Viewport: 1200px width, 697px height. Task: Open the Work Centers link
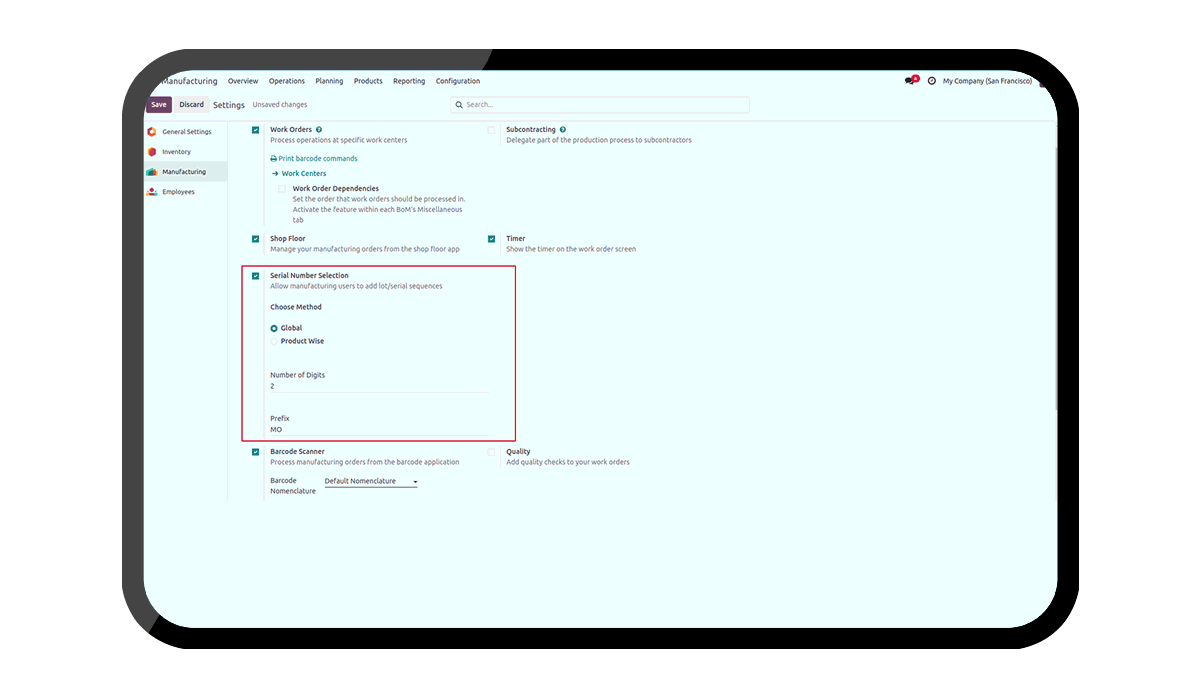pyautogui.click(x=304, y=174)
